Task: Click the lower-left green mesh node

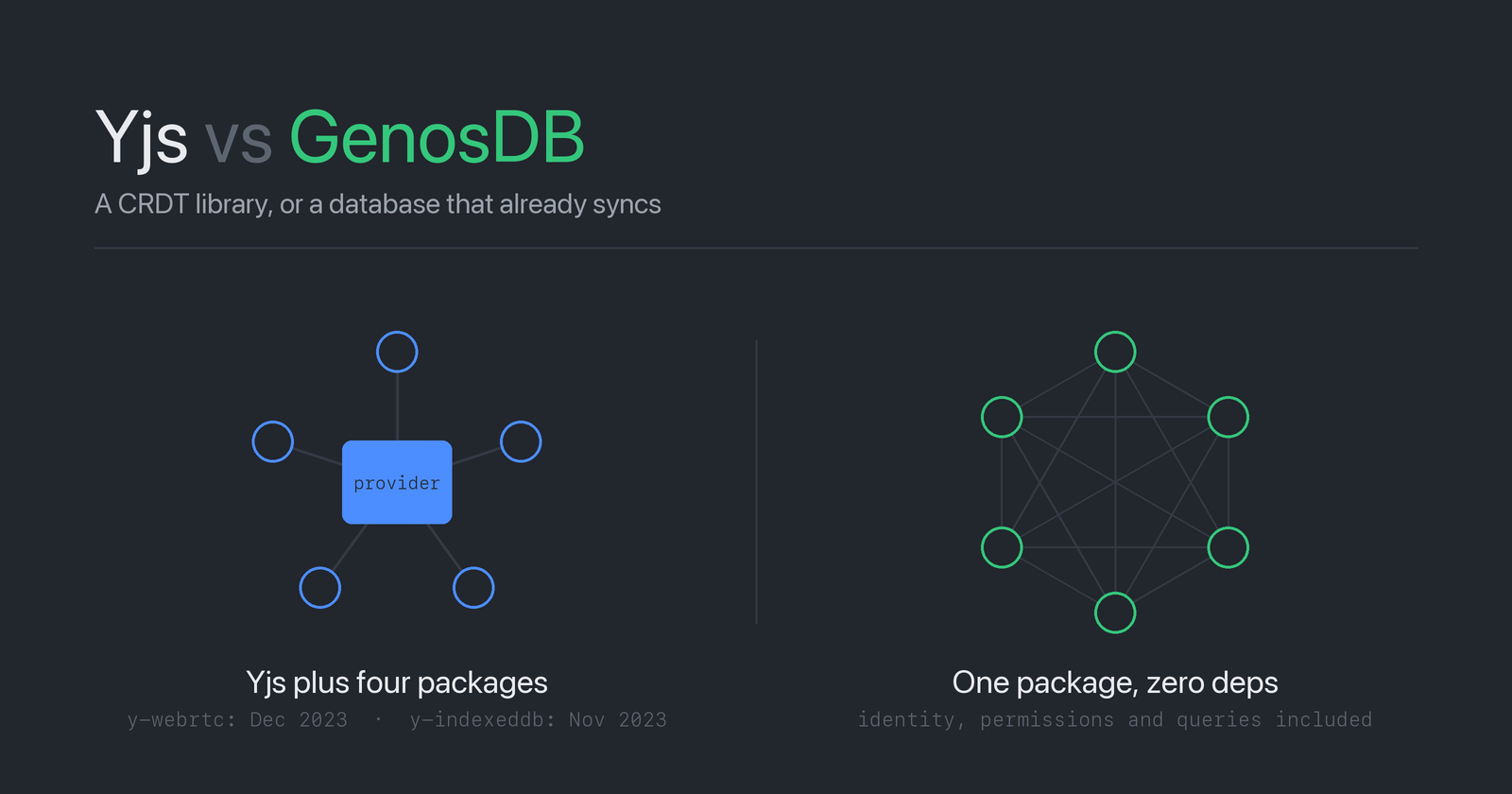Action: (x=1002, y=547)
